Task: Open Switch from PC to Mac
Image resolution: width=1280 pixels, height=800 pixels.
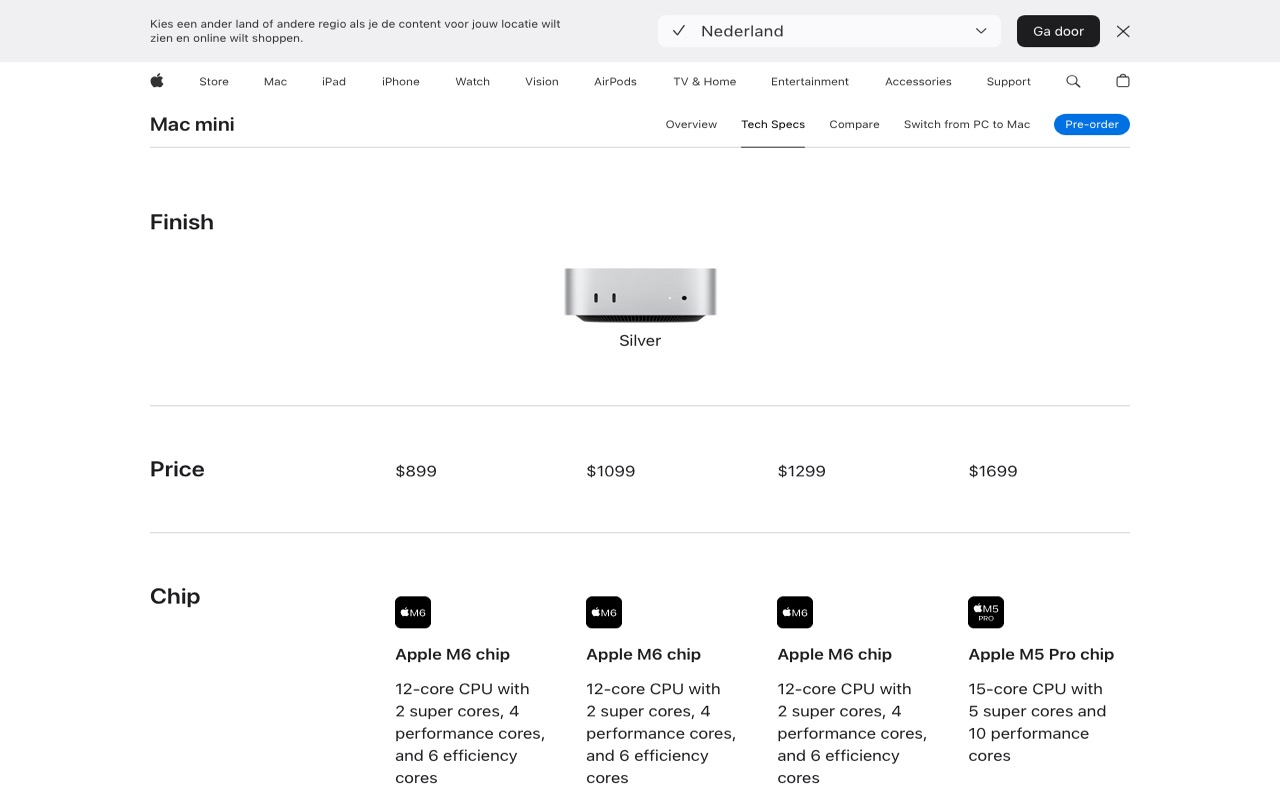Action: pyautogui.click(x=967, y=124)
